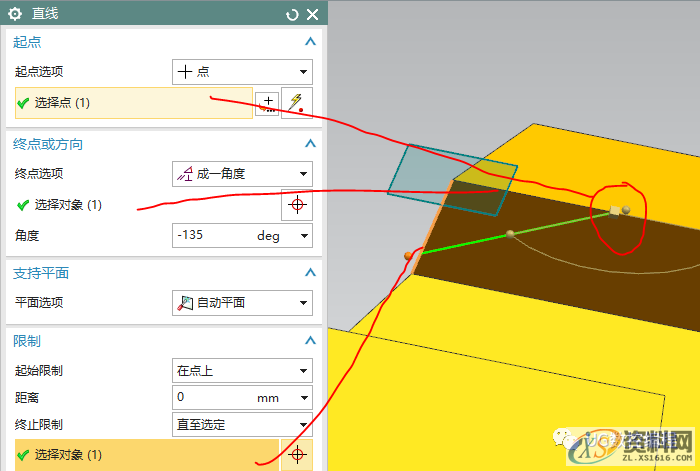Click the 支持平面 section title
700x471 pixels.
coord(41,273)
